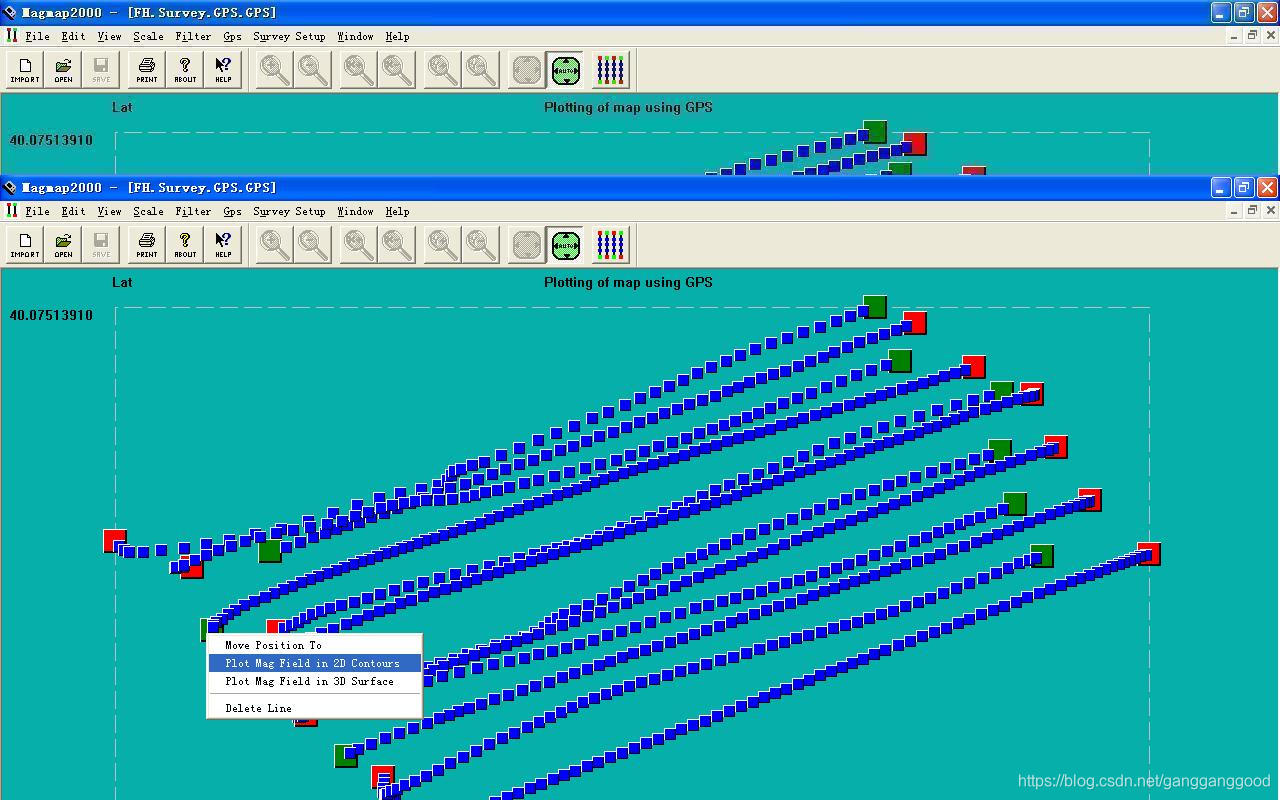This screenshot has width=1280, height=800.
Task: Click the About question-mark icon
Action: pyautogui.click(x=184, y=244)
